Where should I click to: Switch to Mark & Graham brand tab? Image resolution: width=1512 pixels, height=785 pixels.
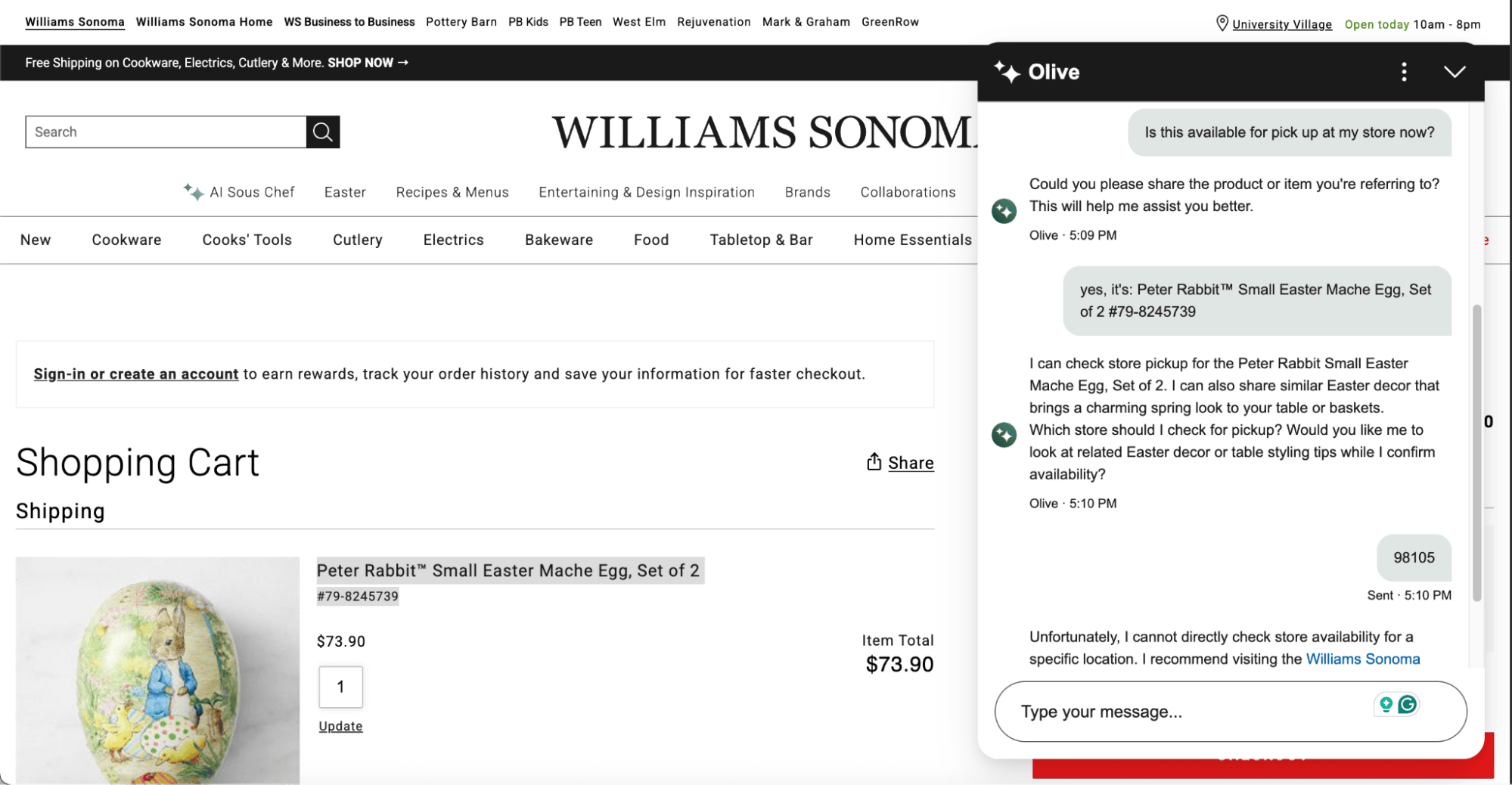(806, 22)
